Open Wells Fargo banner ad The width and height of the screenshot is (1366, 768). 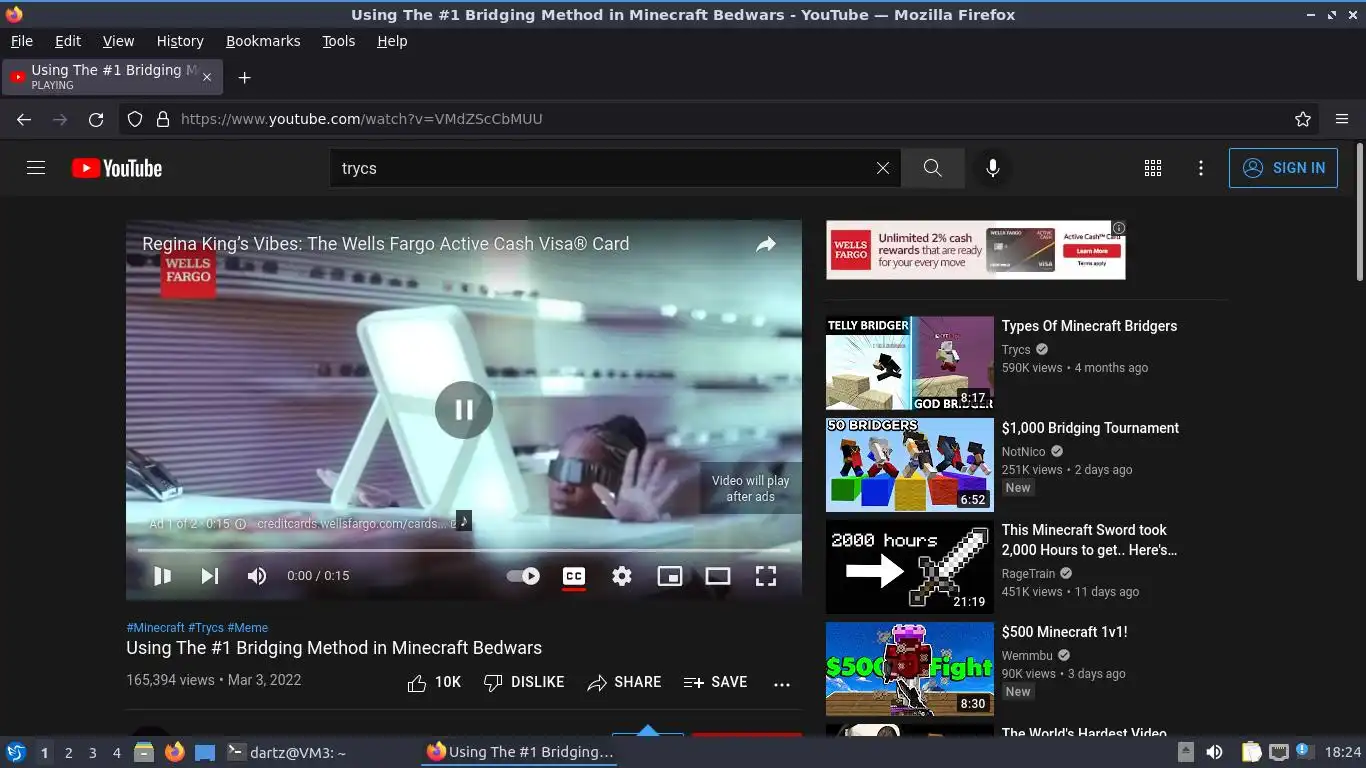[976, 250]
